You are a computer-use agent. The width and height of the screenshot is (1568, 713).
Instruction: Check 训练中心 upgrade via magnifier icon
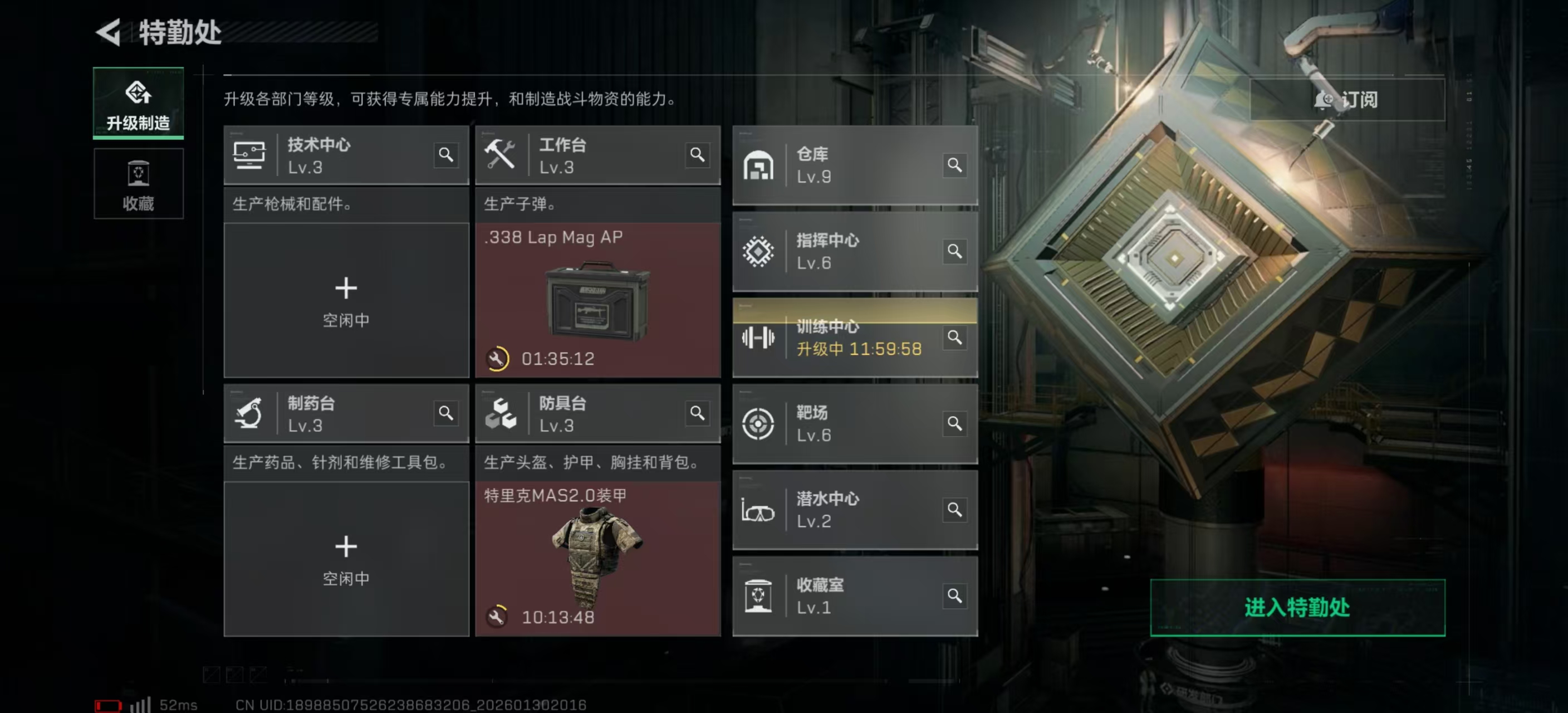pos(954,338)
